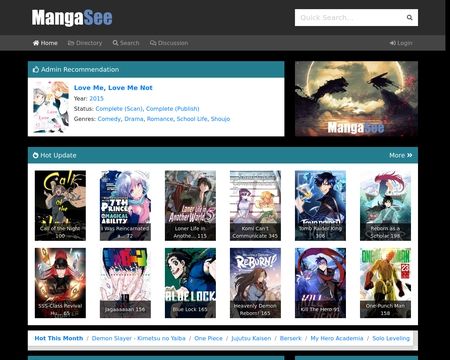Open One Piece hot link
Image resolution: width=450 pixels, height=360 pixels.
(208, 338)
